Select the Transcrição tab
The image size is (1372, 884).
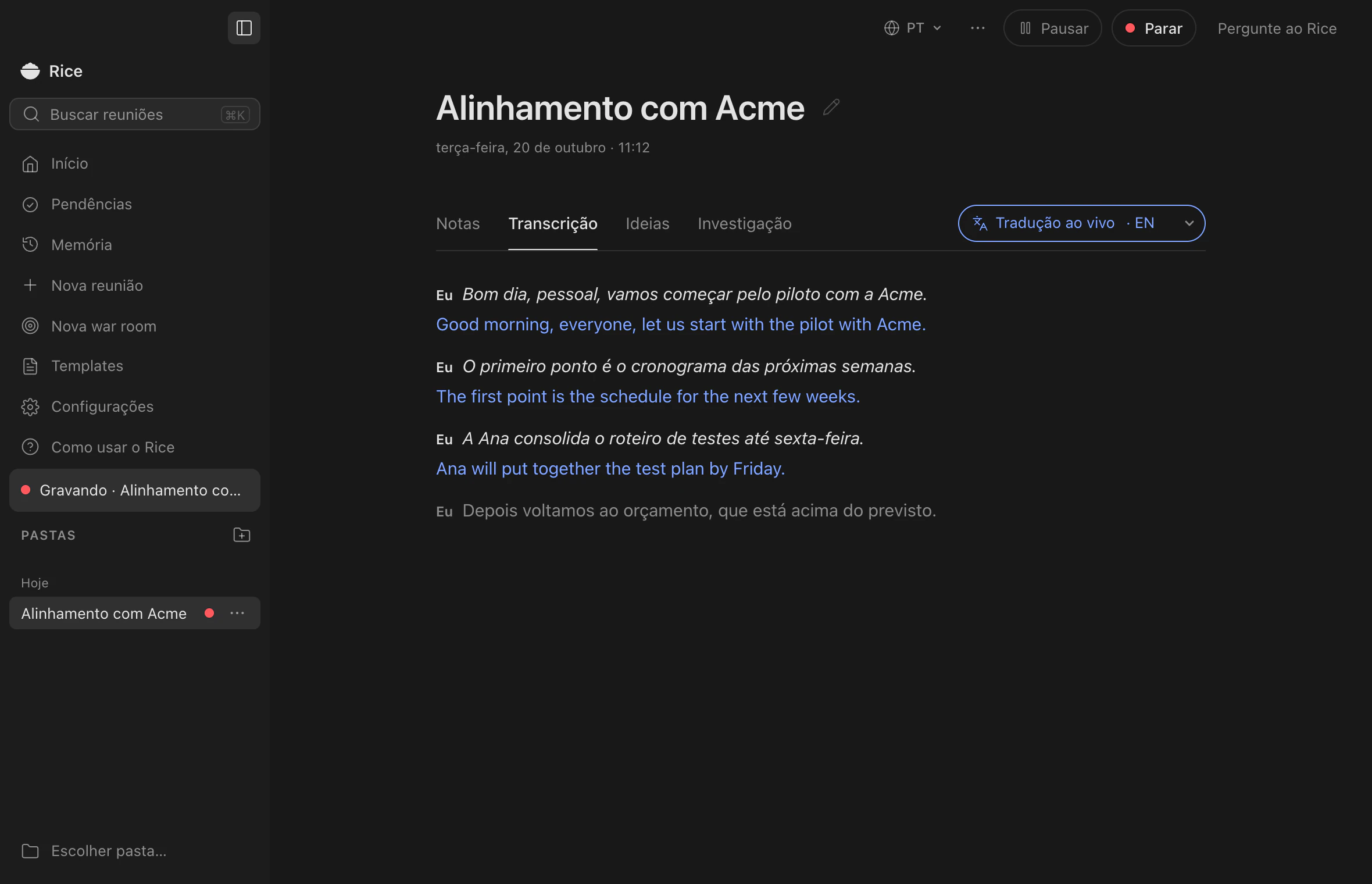coord(553,223)
